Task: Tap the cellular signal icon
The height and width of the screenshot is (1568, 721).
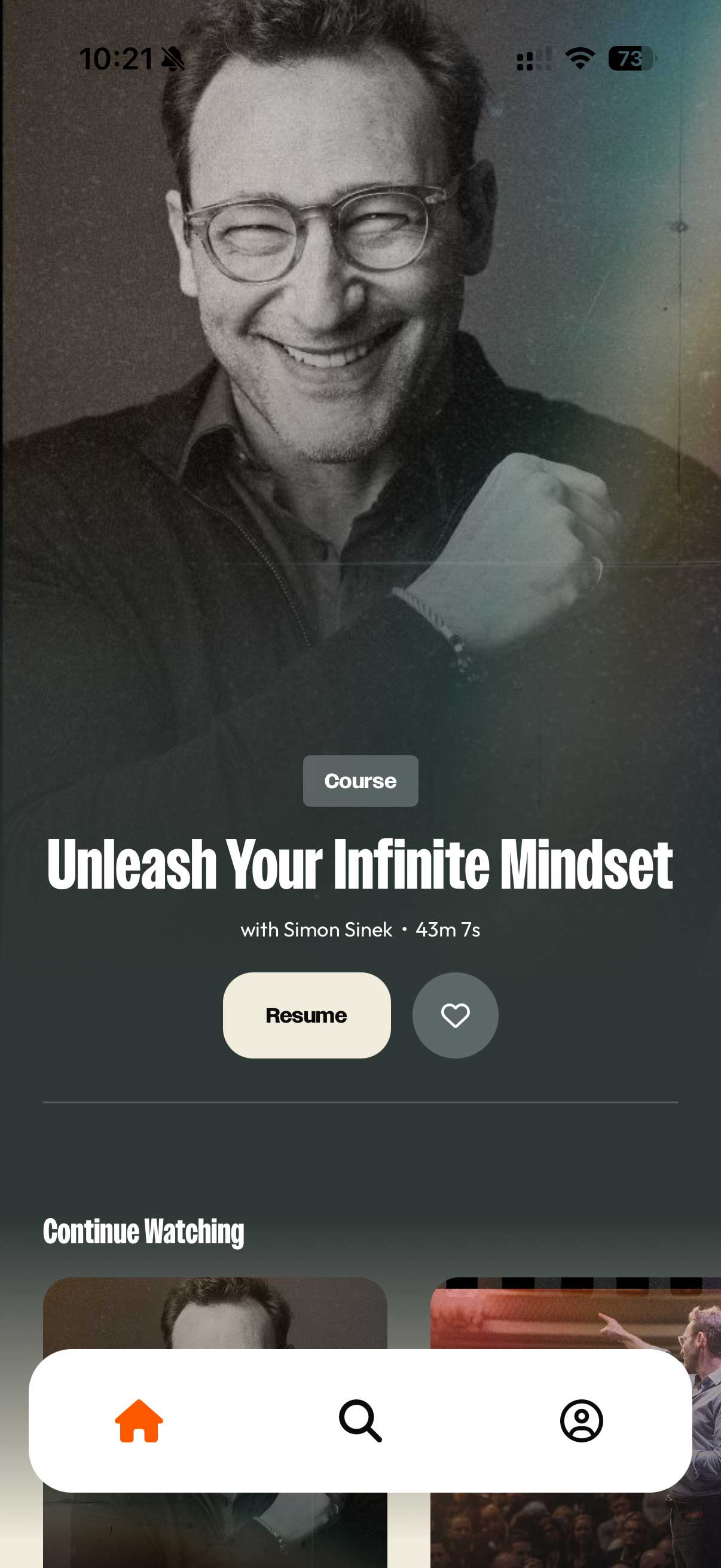Action: 534,59
